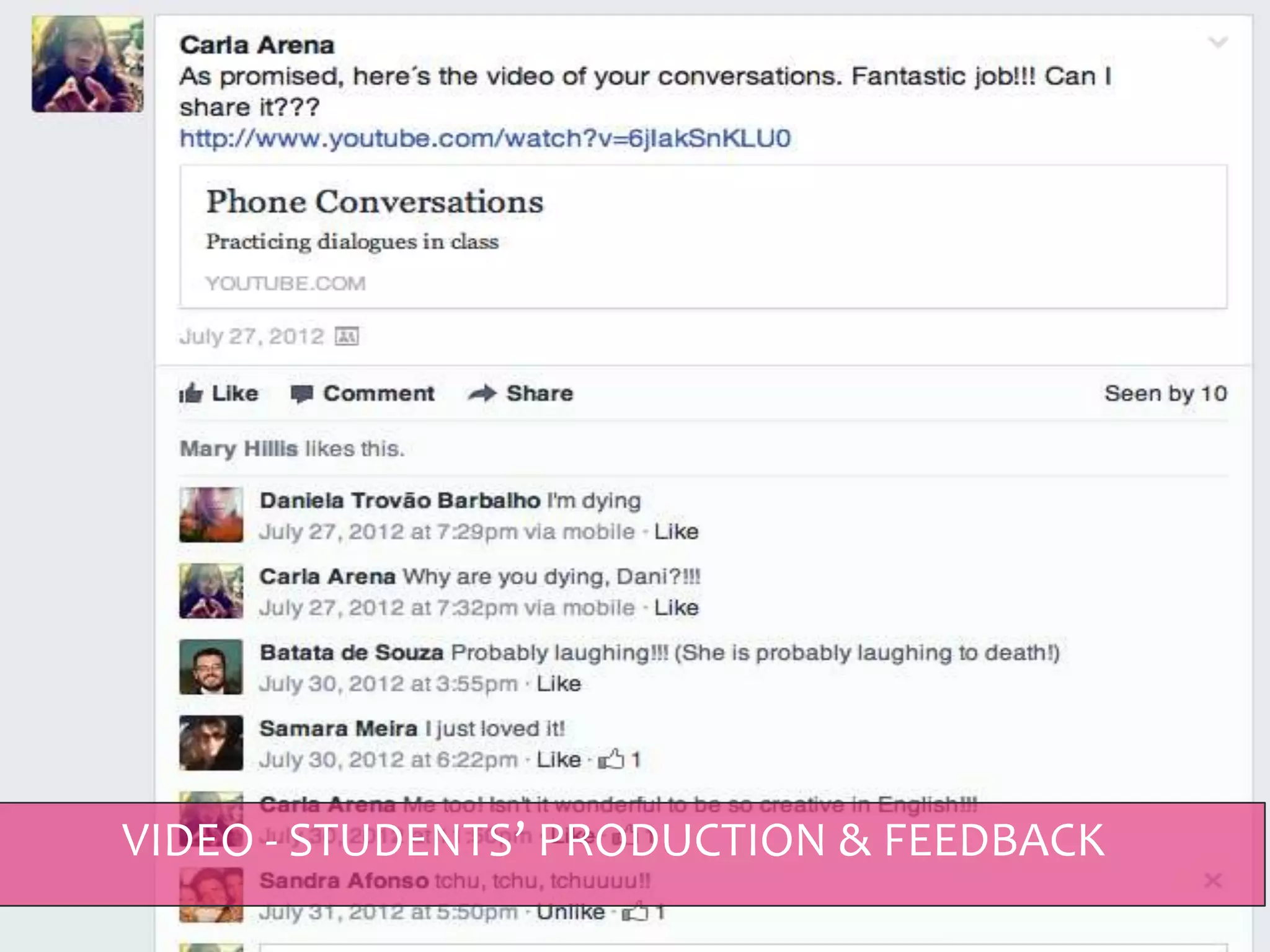Click the July 27, 2012 post timestamp
The width and height of the screenshot is (1270, 952).
tap(252, 337)
